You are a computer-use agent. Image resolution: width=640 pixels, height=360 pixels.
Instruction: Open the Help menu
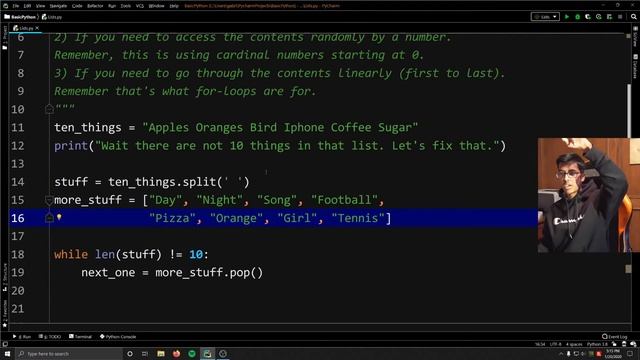click(x=174, y=6)
